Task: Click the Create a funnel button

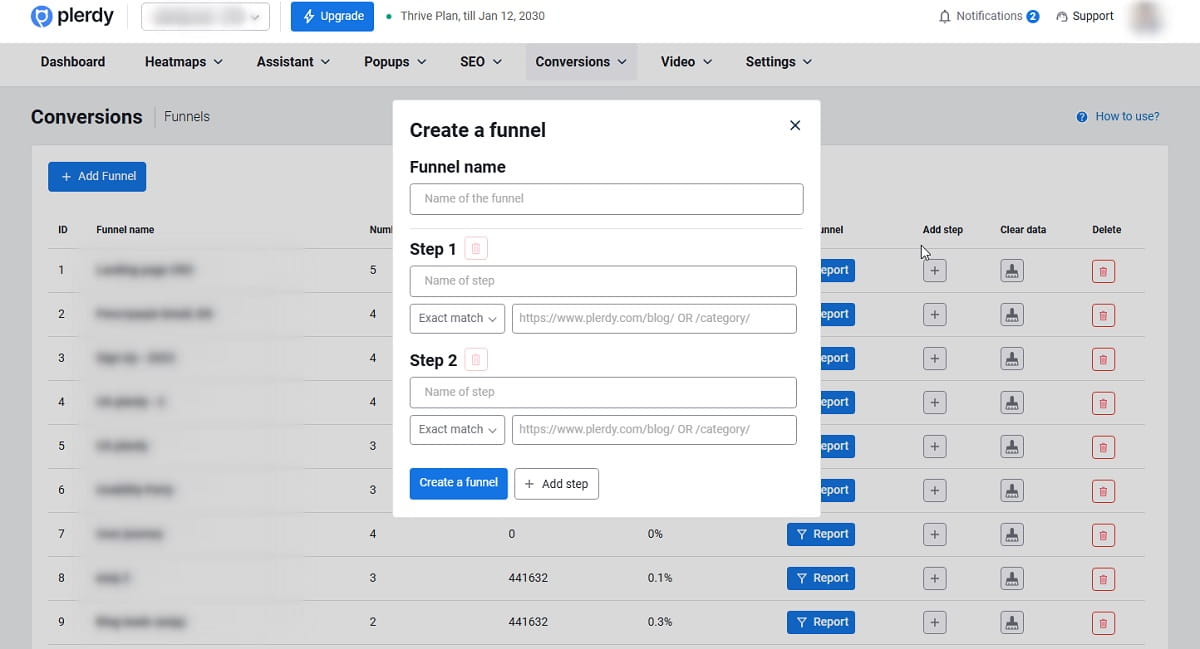Action: (458, 483)
